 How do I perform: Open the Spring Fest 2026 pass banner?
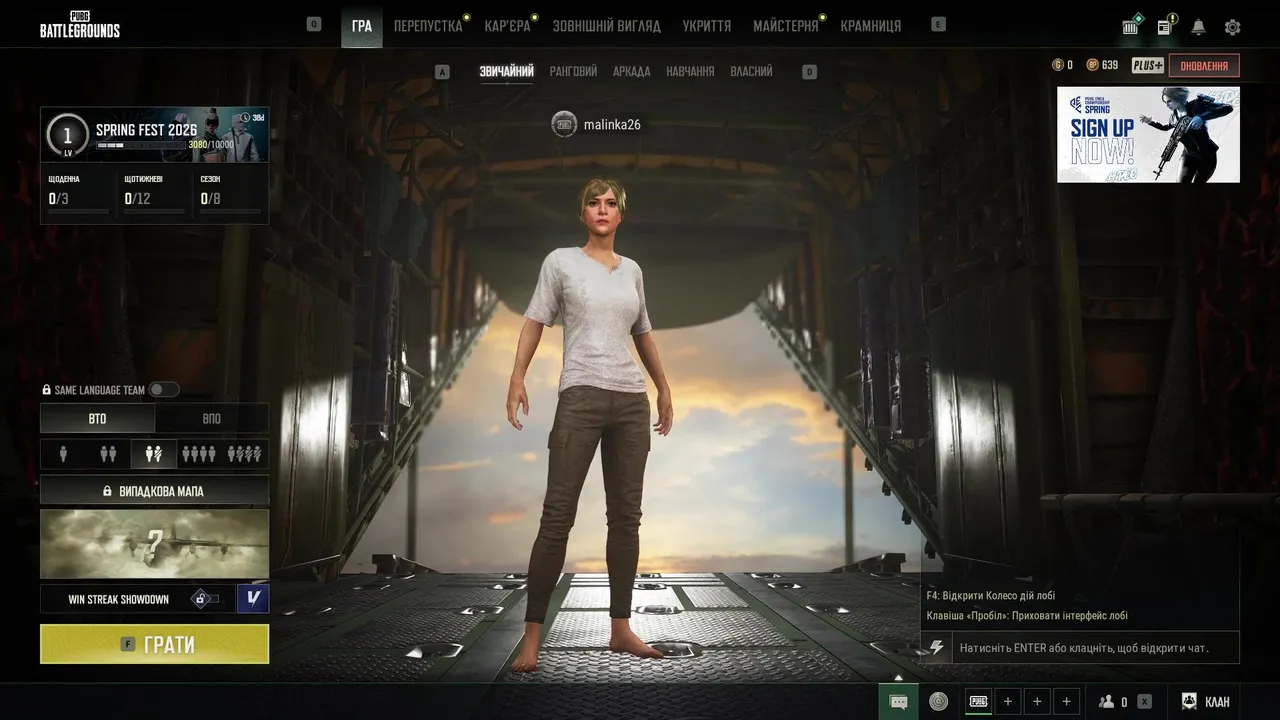pyautogui.click(x=155, y=135)
